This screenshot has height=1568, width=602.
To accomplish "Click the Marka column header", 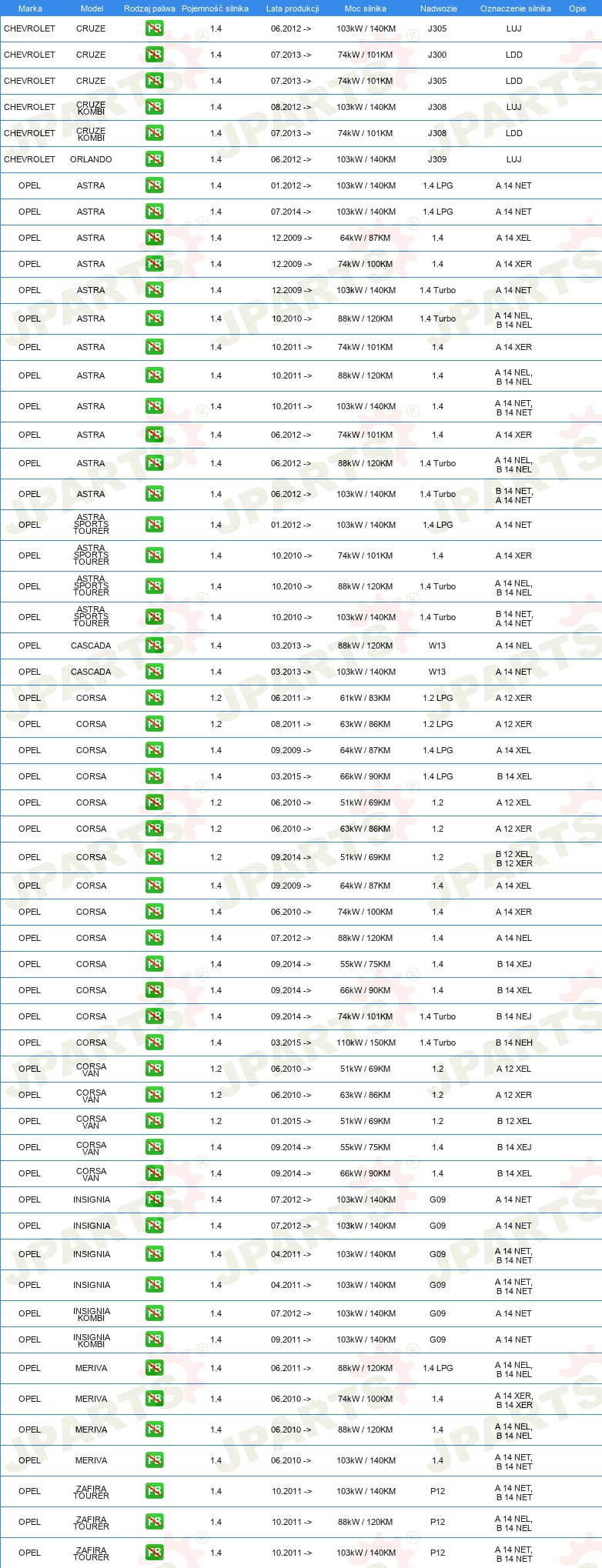I will (x=30, y=8).
